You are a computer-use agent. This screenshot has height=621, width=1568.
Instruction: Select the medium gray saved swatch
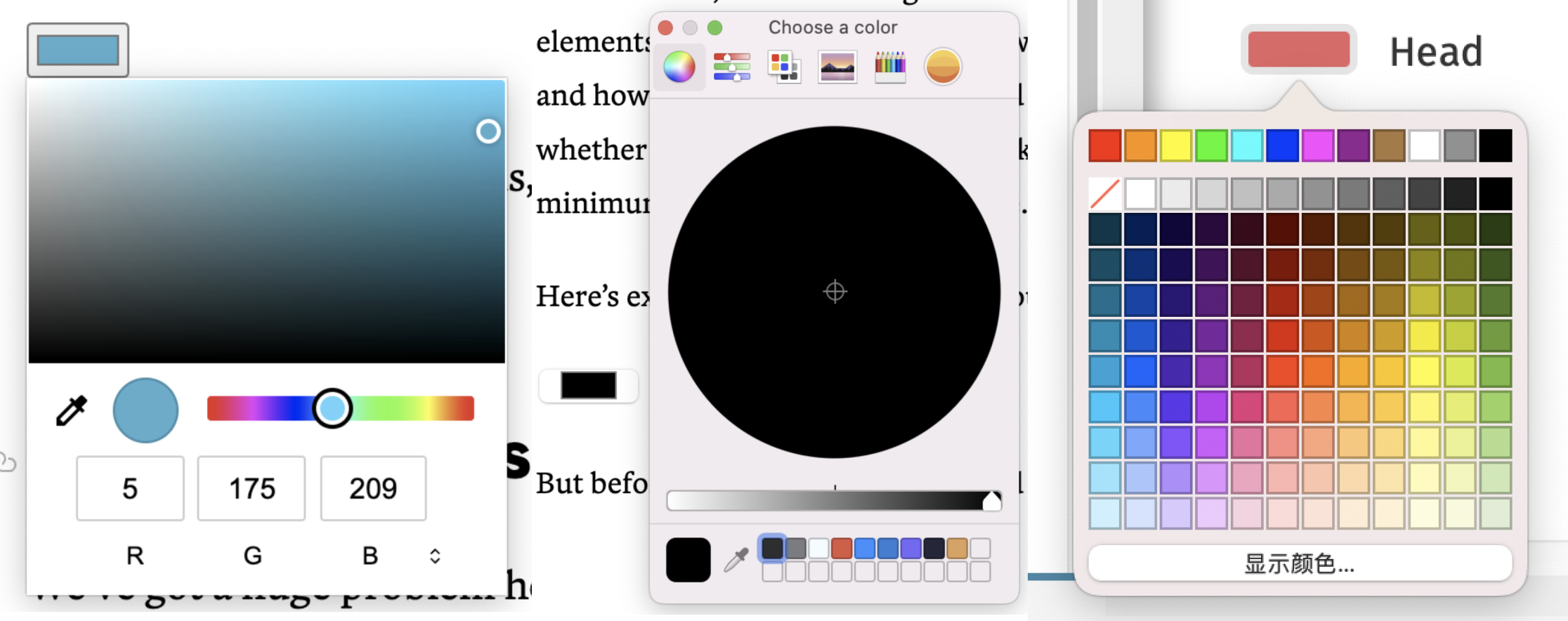coord(795,548)
